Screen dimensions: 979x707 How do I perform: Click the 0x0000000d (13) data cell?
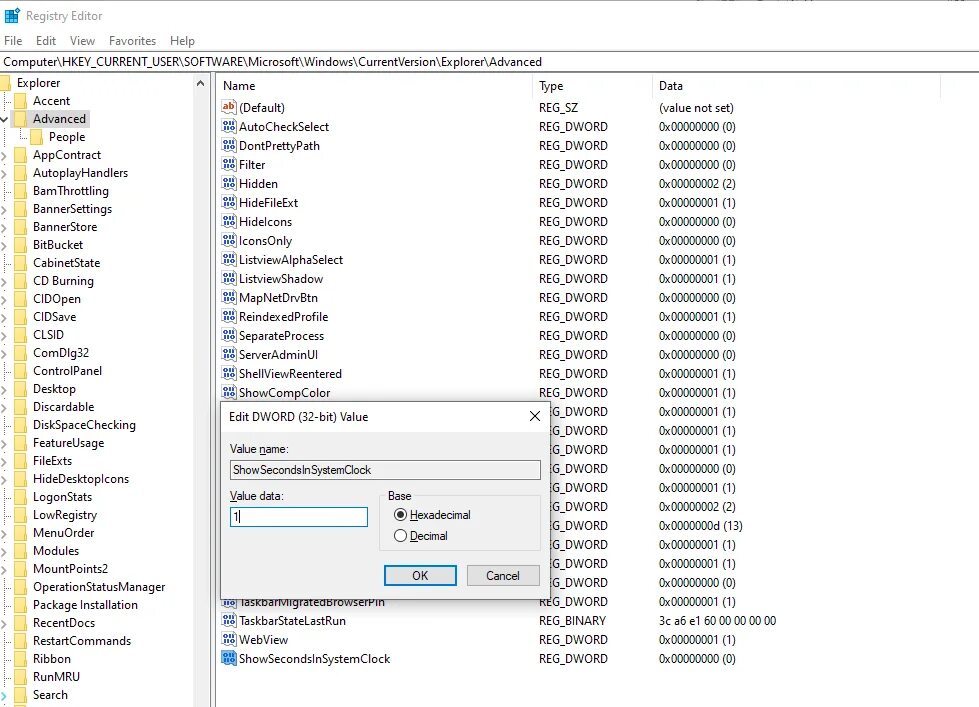pyautogui.click(x=701, y=525)
